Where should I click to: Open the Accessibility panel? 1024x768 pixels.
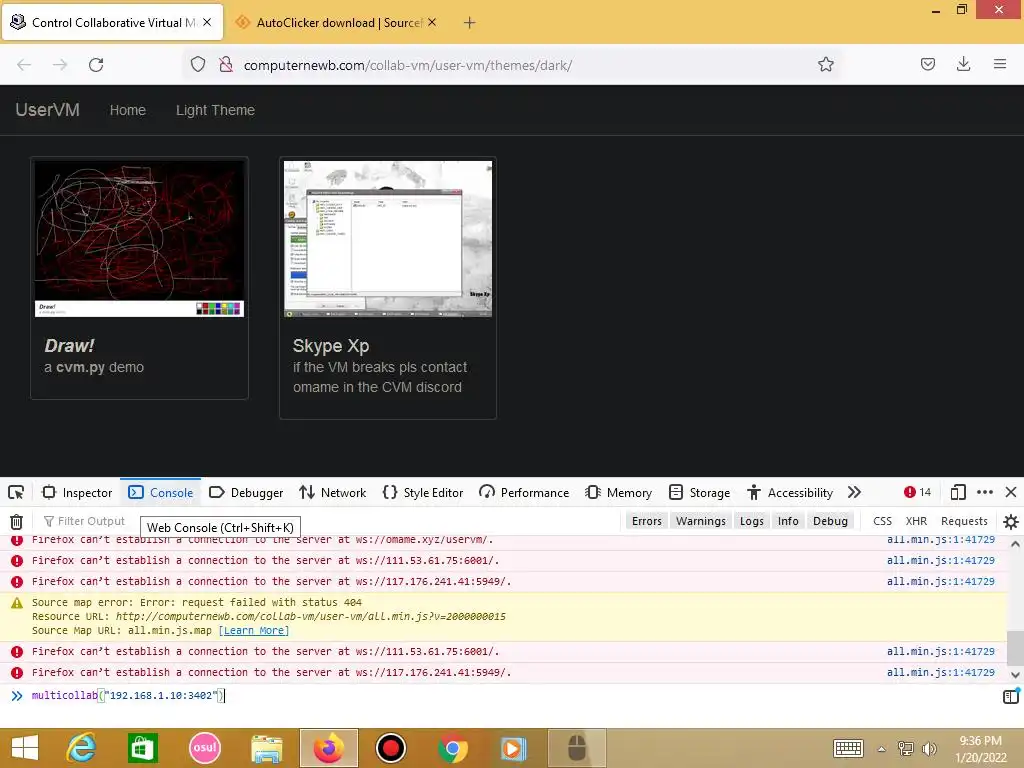point(790,492)
